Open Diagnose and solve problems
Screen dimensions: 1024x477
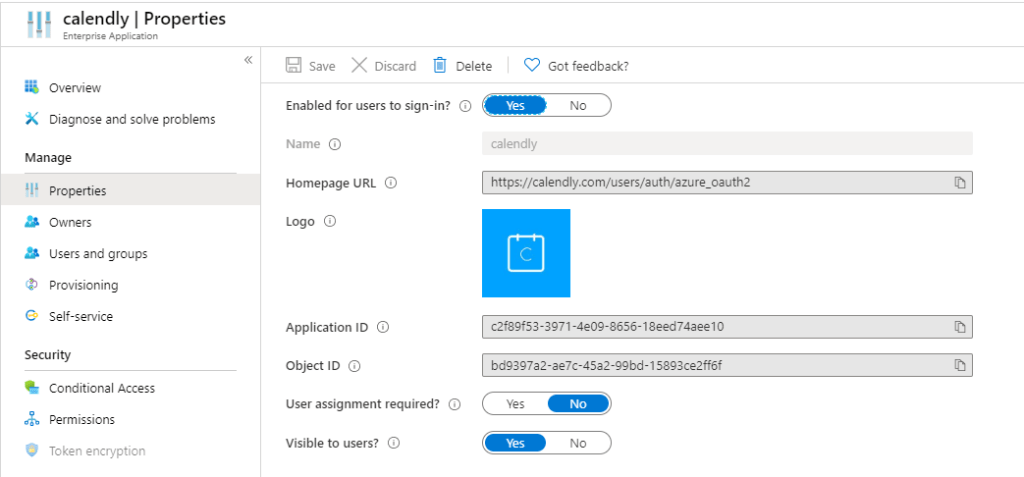132,119
